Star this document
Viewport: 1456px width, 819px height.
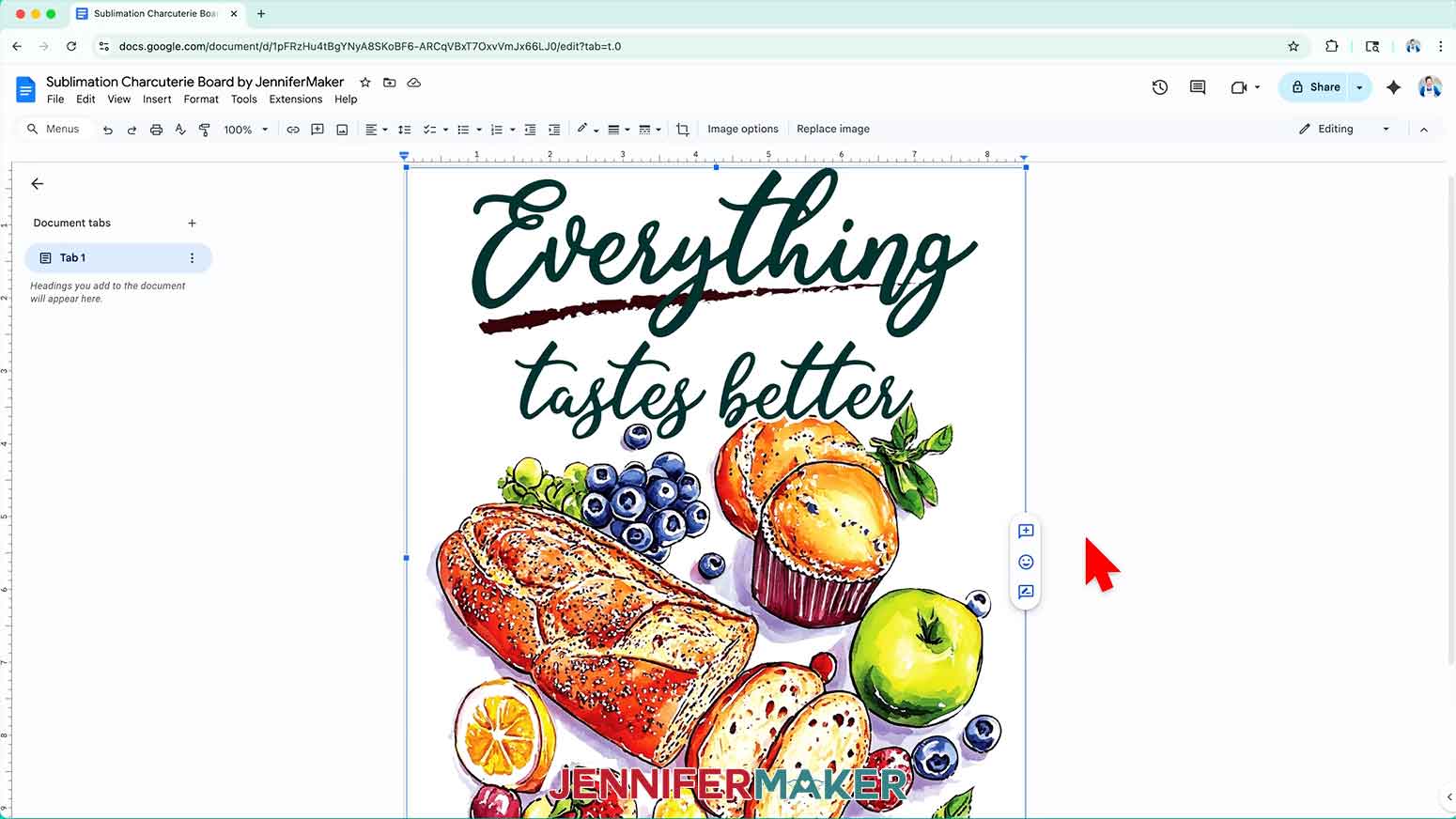(365, 83)
